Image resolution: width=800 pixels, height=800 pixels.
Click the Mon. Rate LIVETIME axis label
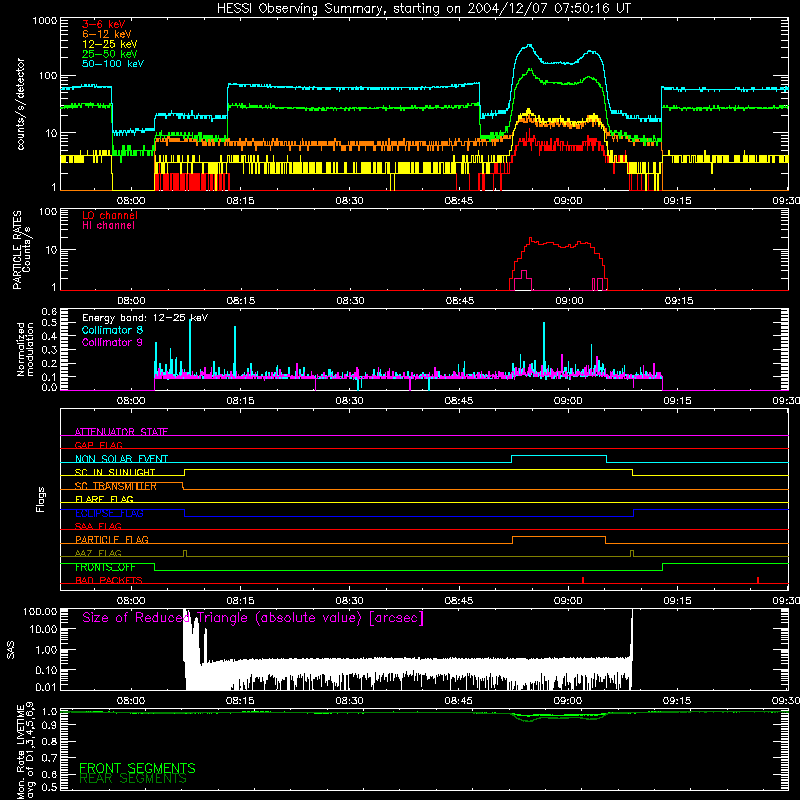[25, 750]
